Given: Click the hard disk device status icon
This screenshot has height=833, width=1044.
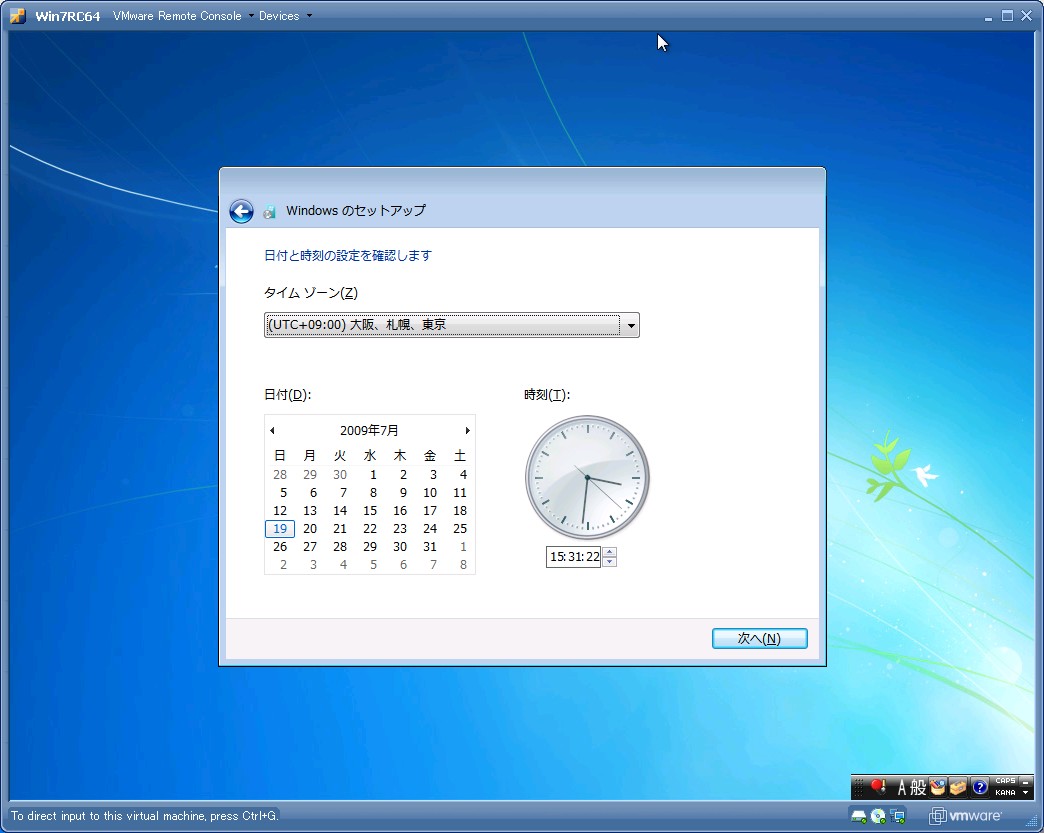Looking at the screenshot, I should click(859, 816).
